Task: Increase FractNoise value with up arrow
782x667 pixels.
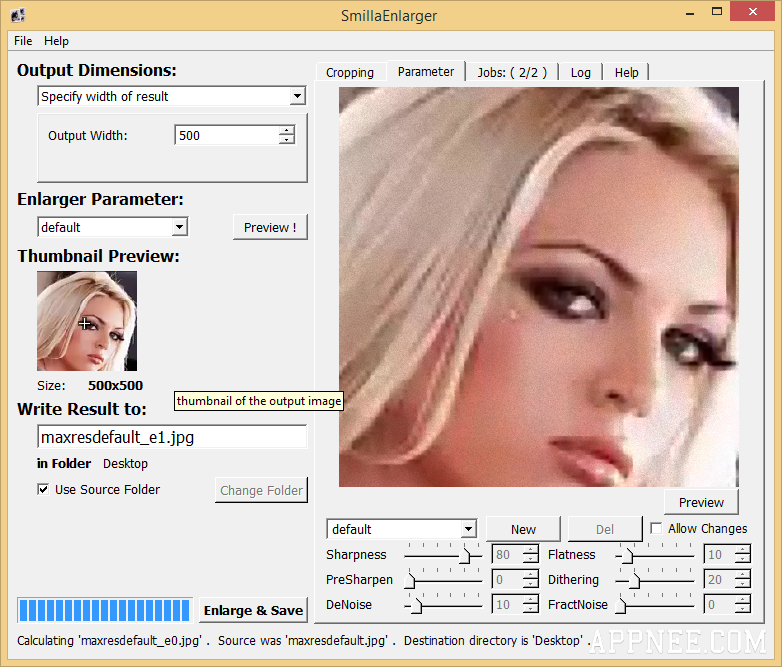Action: pyautogui.click(x=743, y=600)
